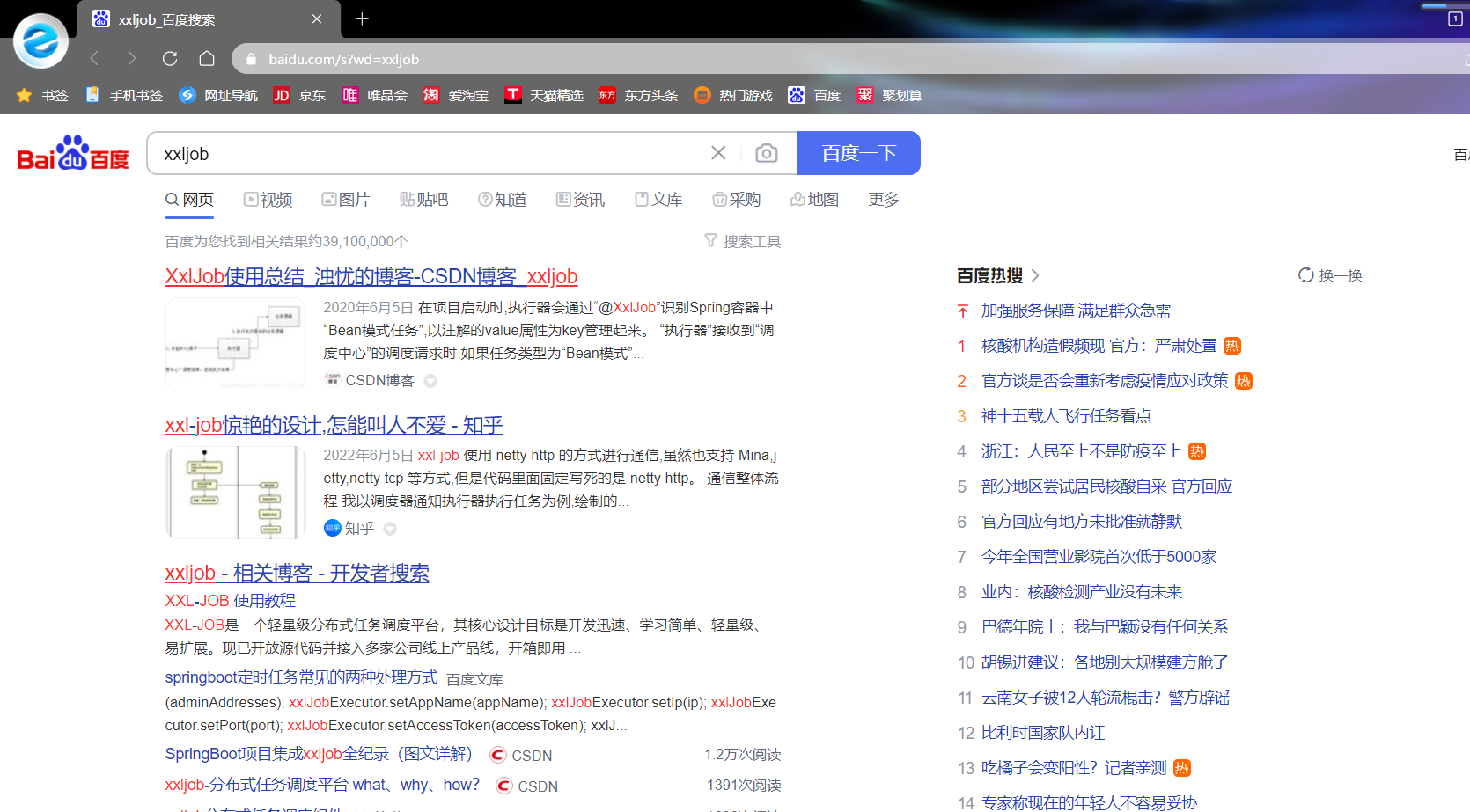Open xxljob-分布式任务调度平台 what why how link

322,785
